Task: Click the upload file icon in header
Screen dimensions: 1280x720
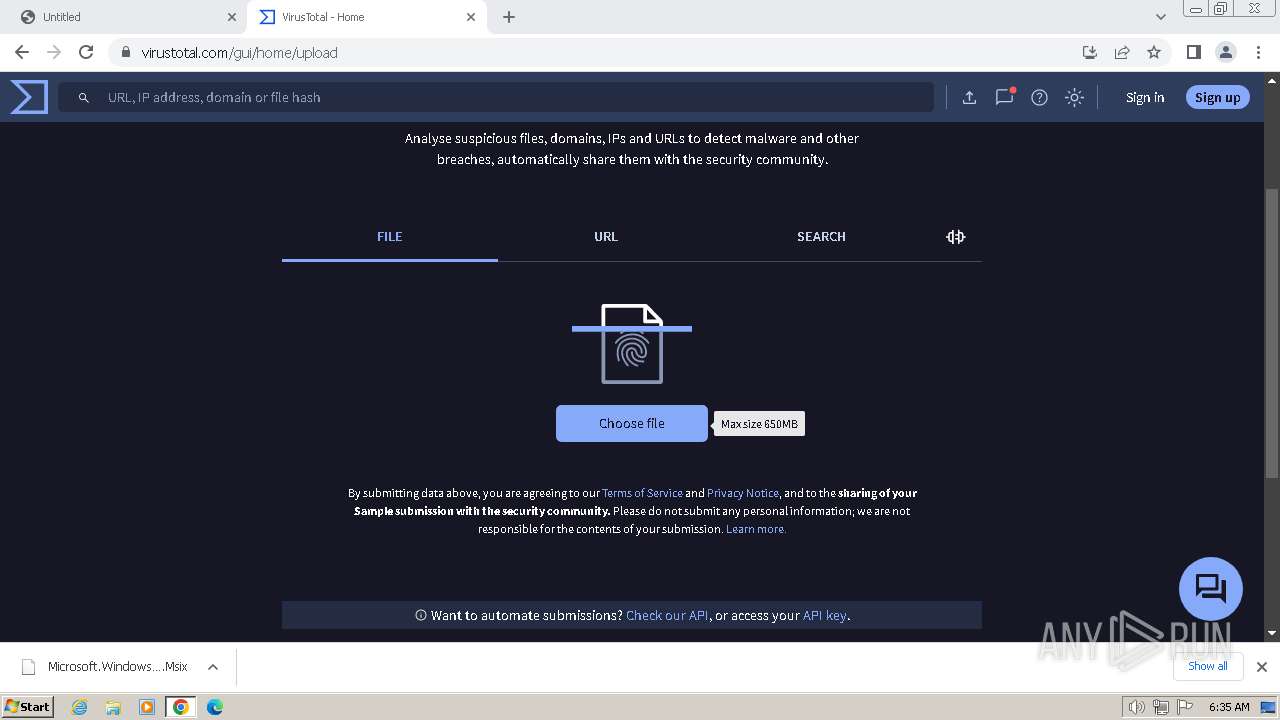Action: tap(969, 97)
